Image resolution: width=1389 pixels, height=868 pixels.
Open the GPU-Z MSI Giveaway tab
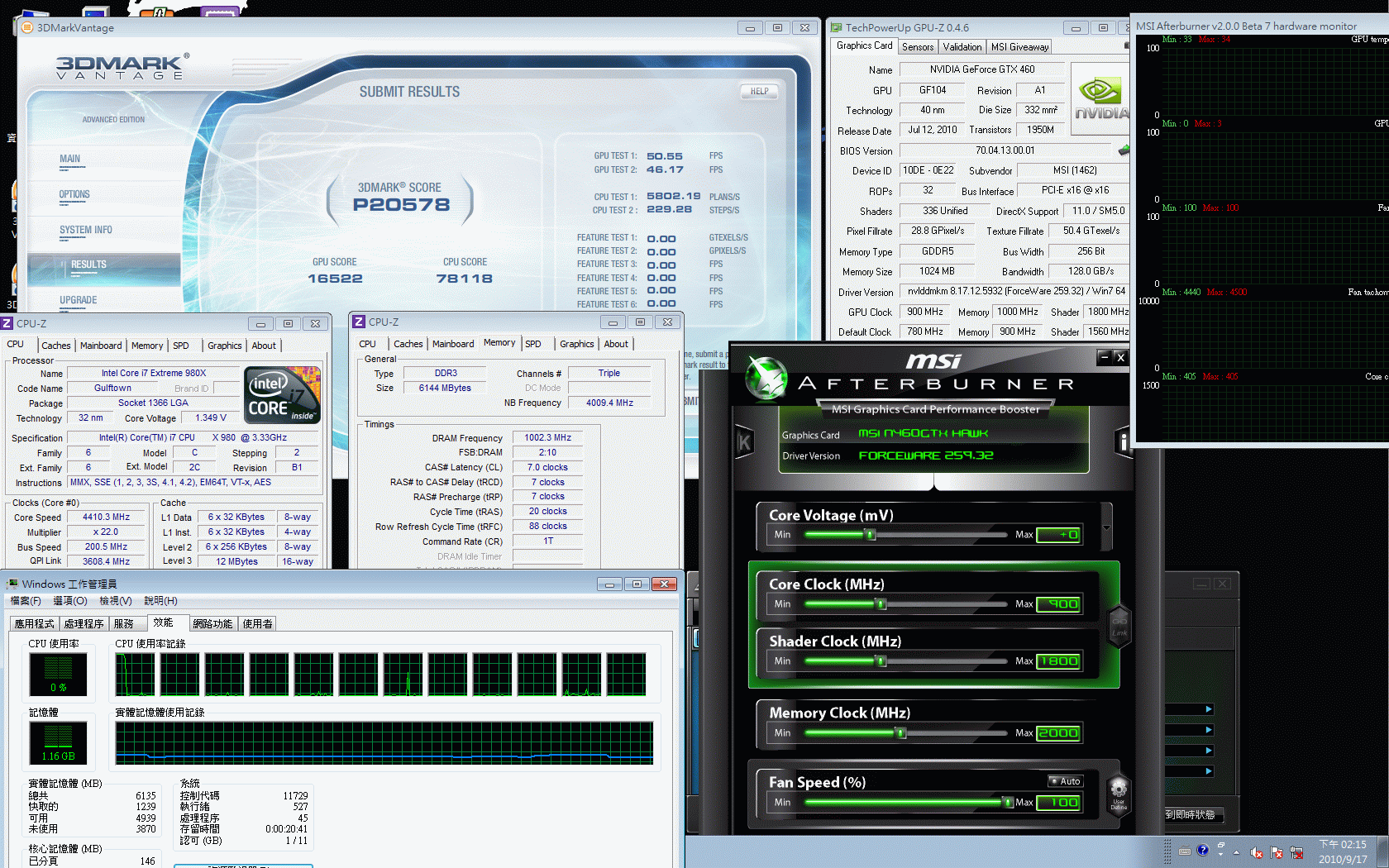(1019, 47)
